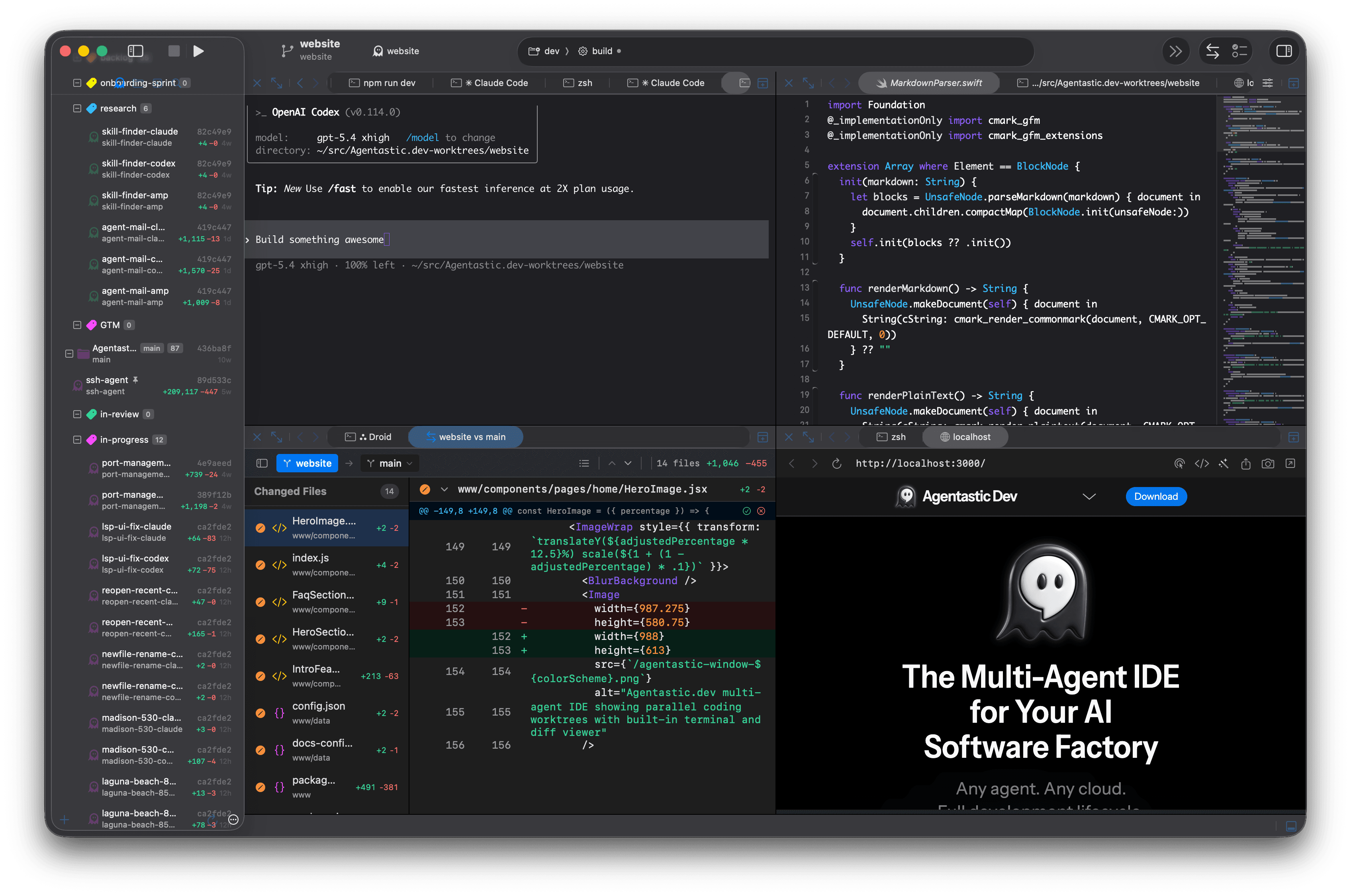Maximize the MarkdownParser editor pane
This screenshot has height=896, width=1351.
click(808, 83)
